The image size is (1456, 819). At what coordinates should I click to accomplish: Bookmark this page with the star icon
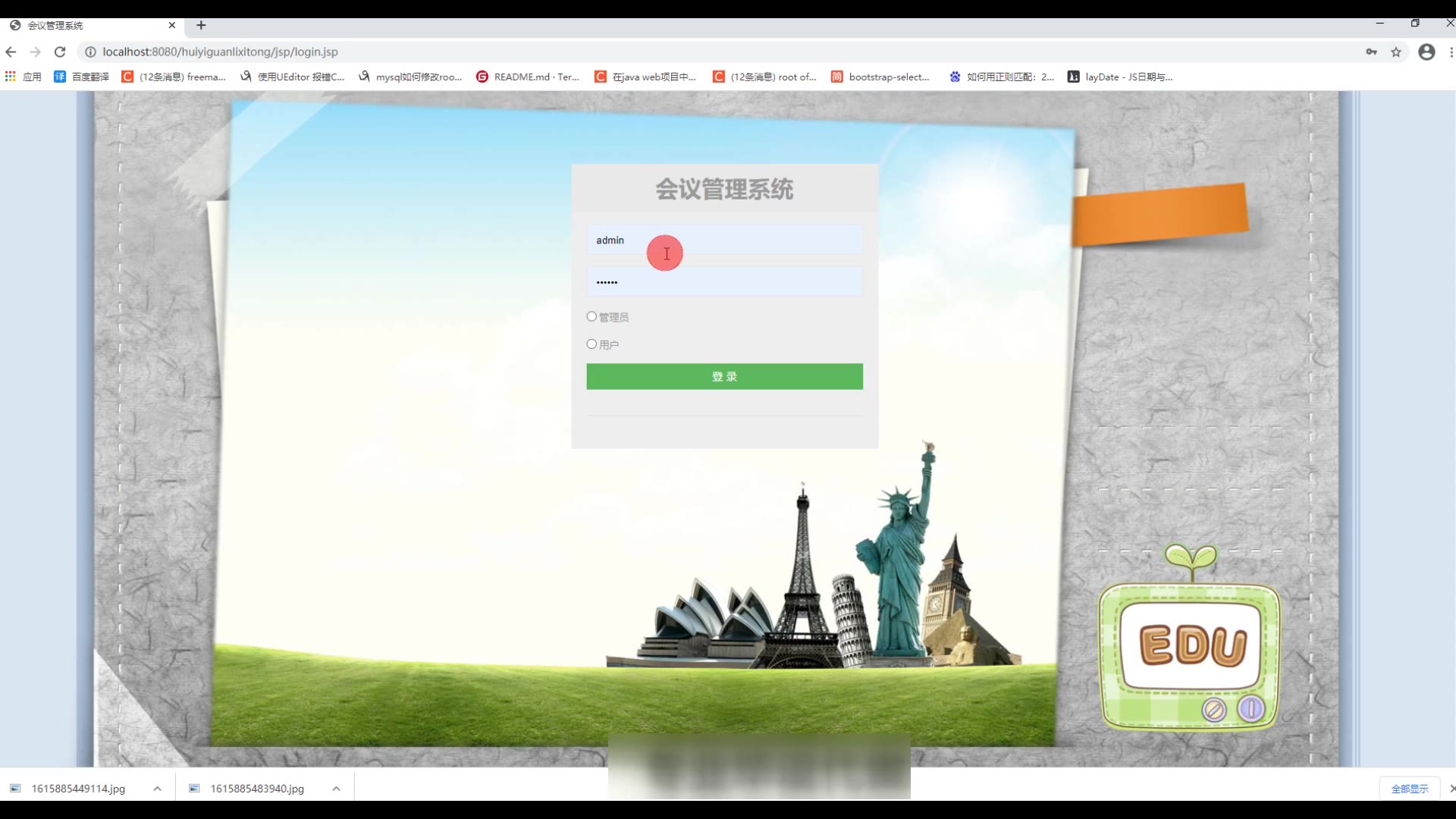(1396, 52)
